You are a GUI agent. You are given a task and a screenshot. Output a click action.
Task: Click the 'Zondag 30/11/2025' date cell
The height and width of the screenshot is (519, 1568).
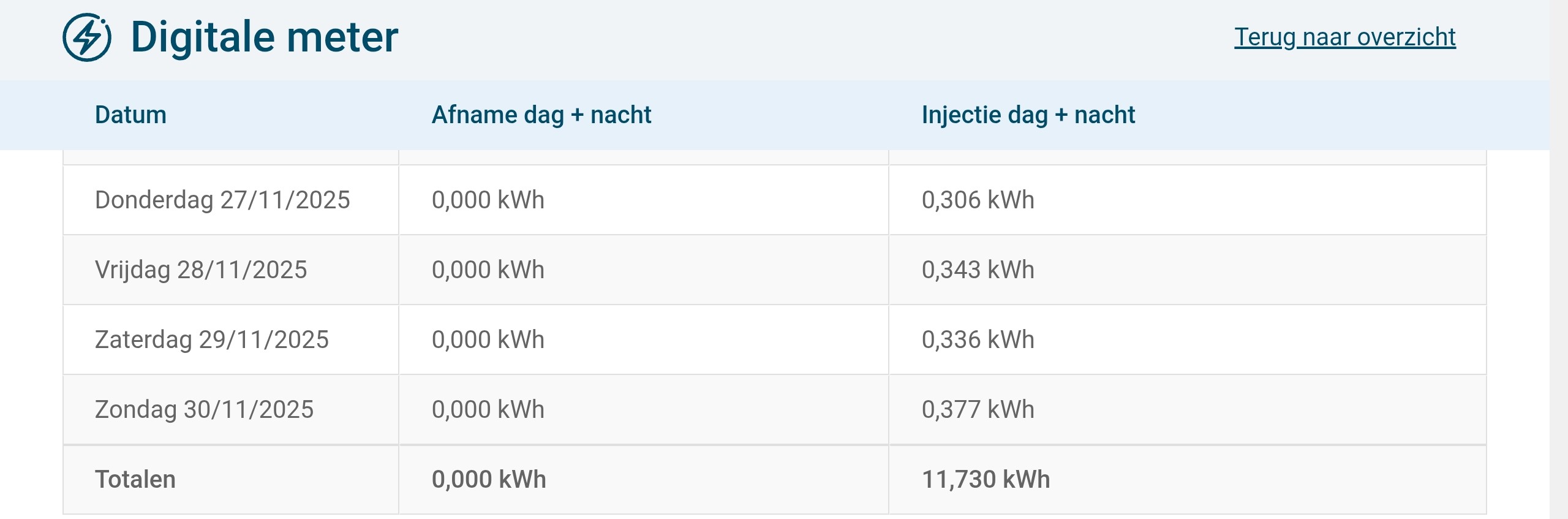pyautogui.click(x=204, y=410)
